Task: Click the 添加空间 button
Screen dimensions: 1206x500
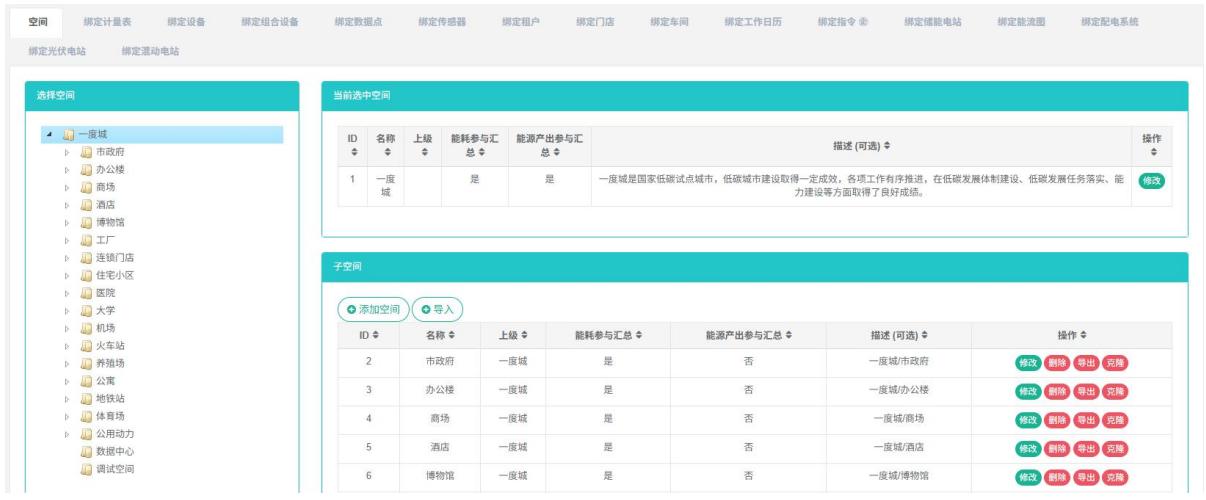Action: (372, 310)
